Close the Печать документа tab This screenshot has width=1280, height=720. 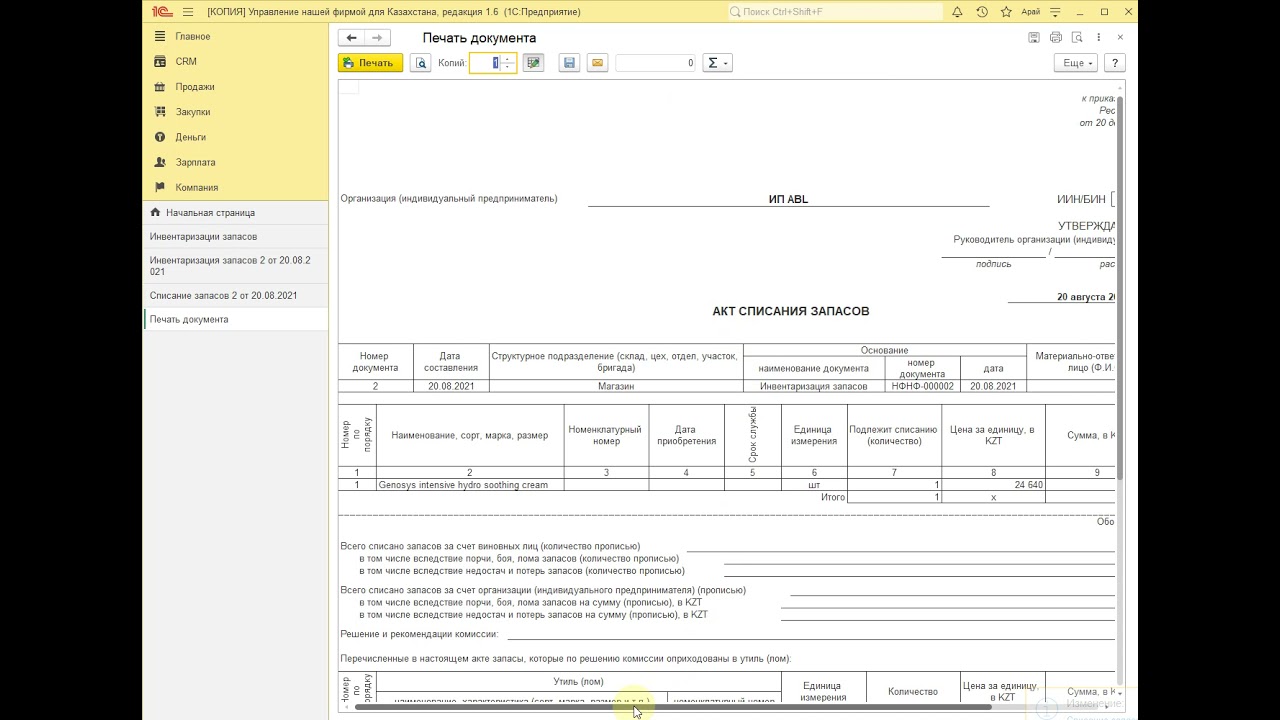[x=1120, y=37]
